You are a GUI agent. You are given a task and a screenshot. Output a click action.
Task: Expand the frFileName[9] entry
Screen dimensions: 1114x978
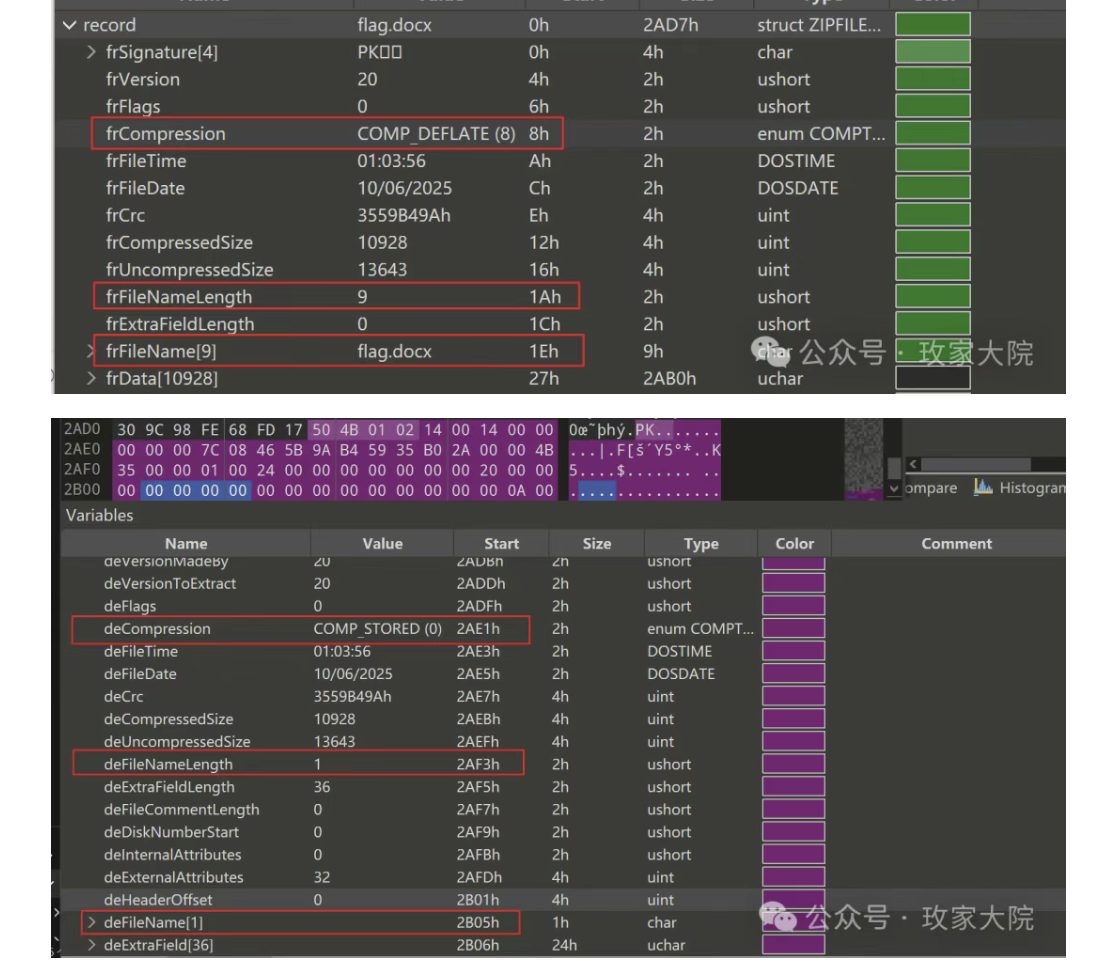coord(92,351)
